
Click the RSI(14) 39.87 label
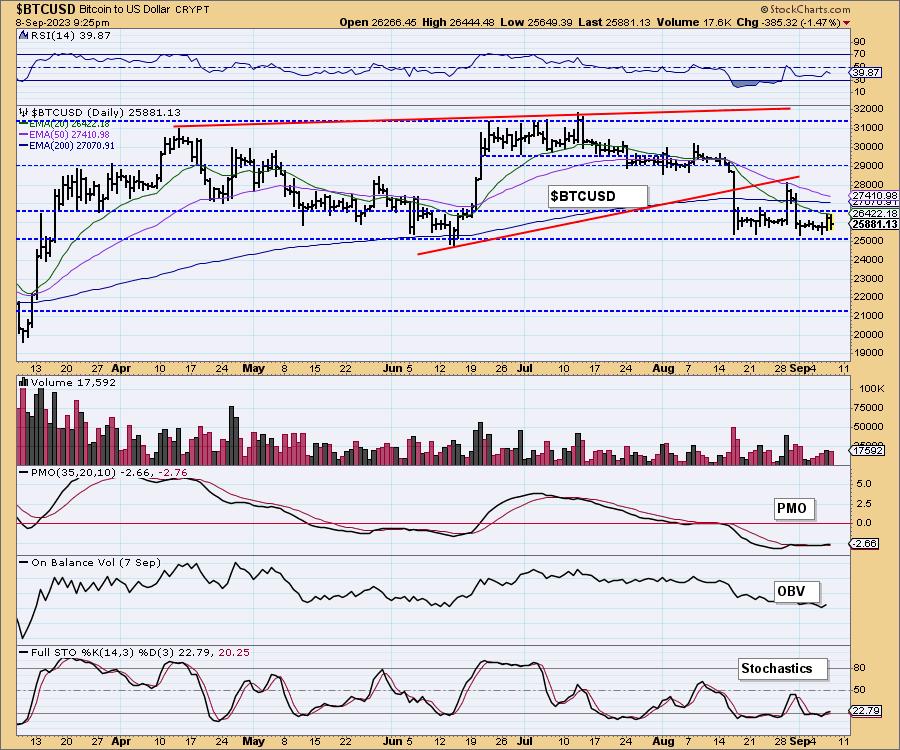point(71,35)
